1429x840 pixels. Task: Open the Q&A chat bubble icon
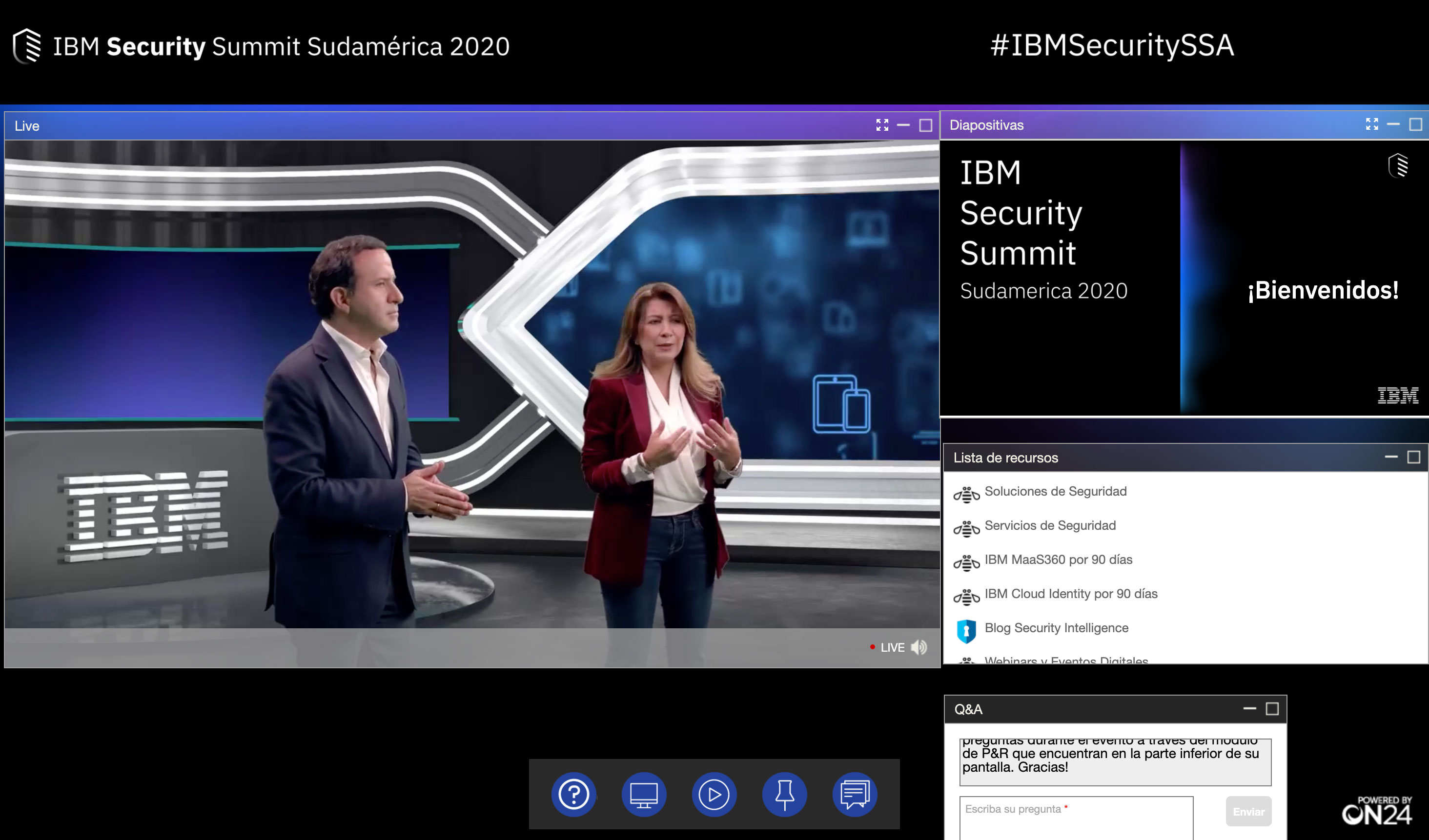(855, 794)
